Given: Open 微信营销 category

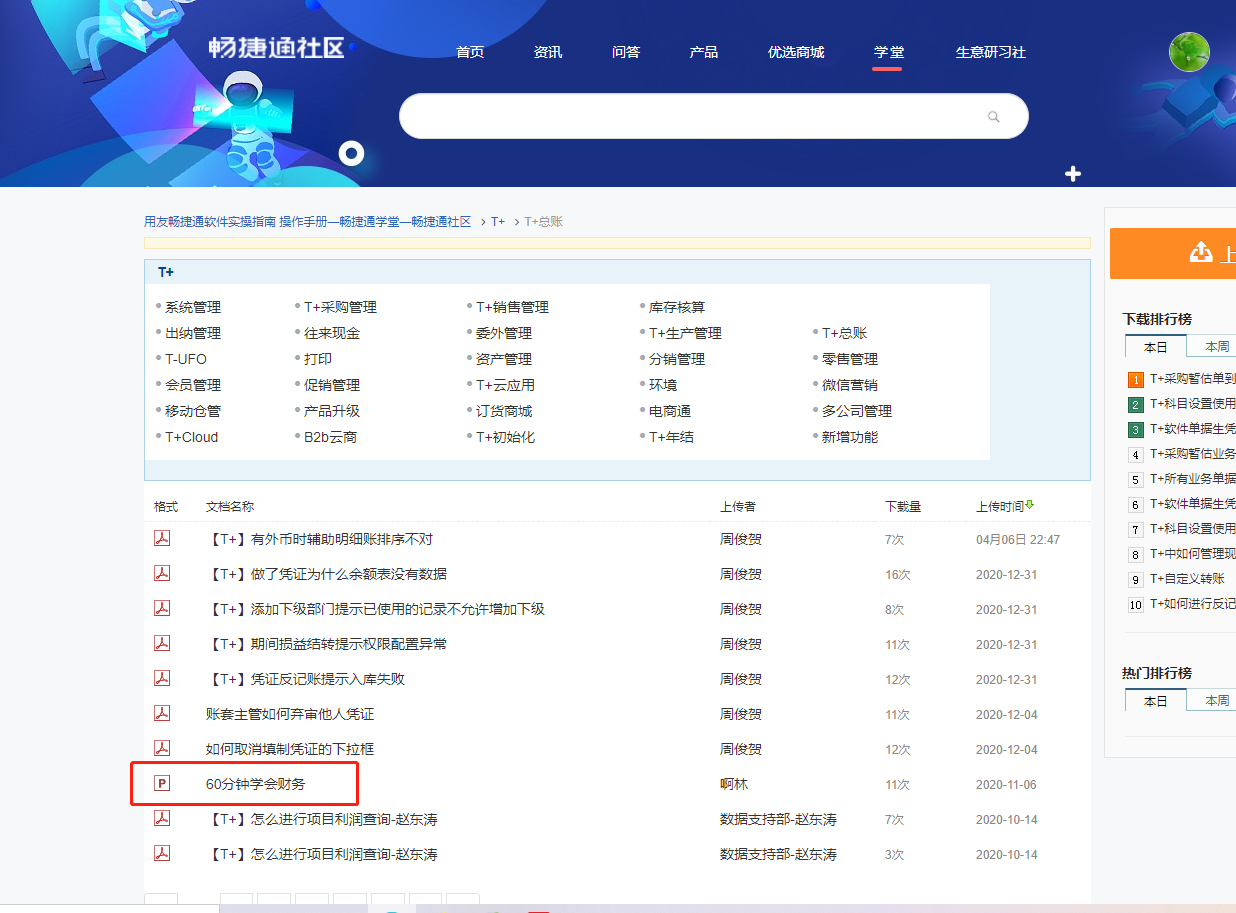Looking at the screenshot, I should (x=850, y=385).
